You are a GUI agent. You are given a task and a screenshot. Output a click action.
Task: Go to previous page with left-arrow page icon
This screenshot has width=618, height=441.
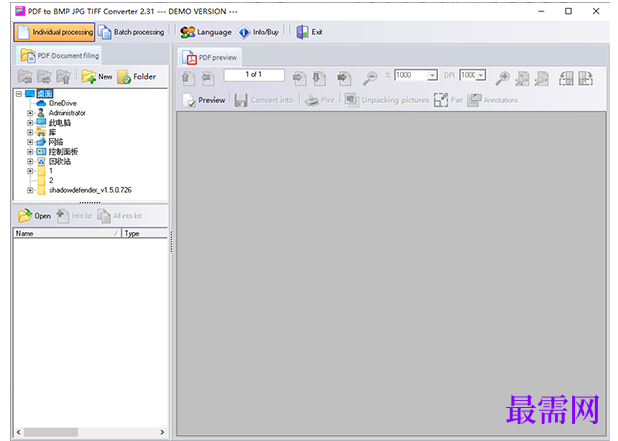[207, 78]
